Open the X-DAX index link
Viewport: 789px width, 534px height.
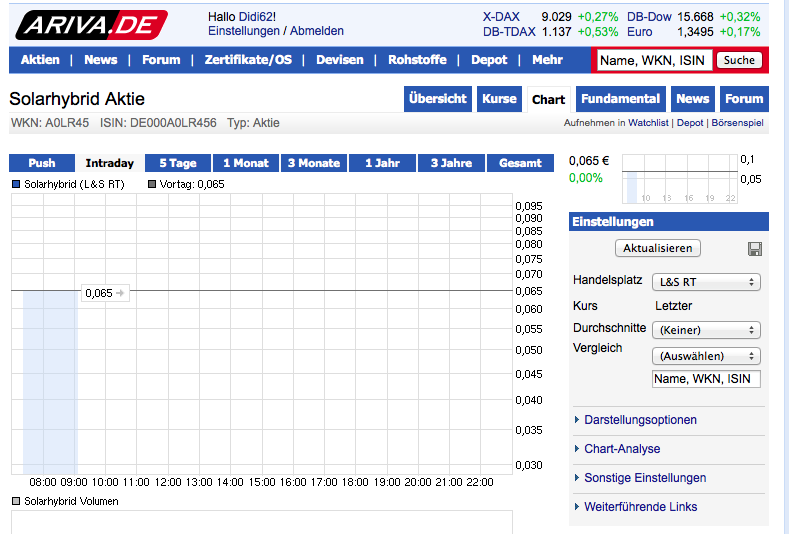click(x=501, y=17)
